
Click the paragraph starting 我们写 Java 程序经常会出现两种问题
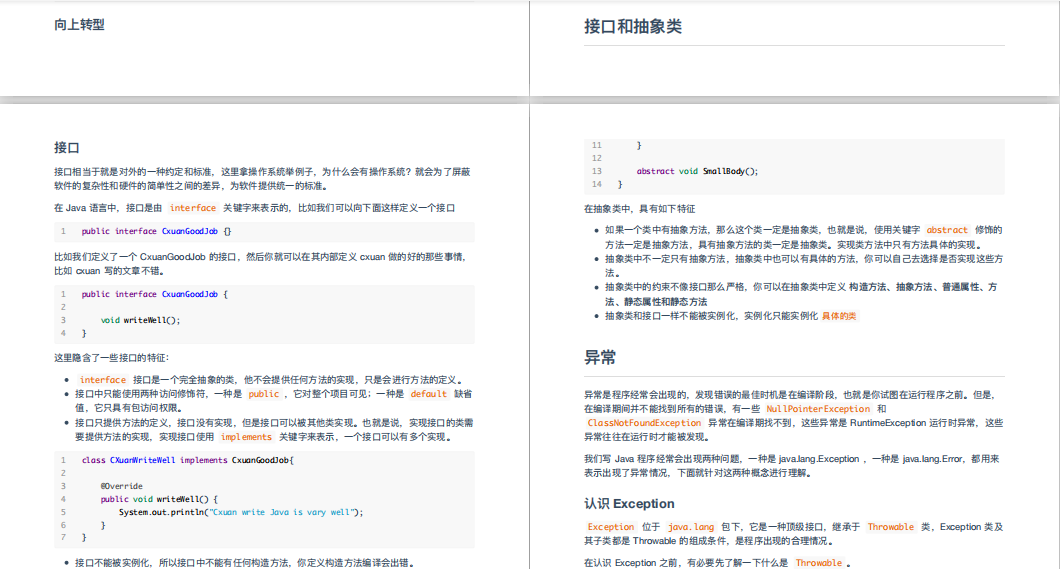point(792,466)
